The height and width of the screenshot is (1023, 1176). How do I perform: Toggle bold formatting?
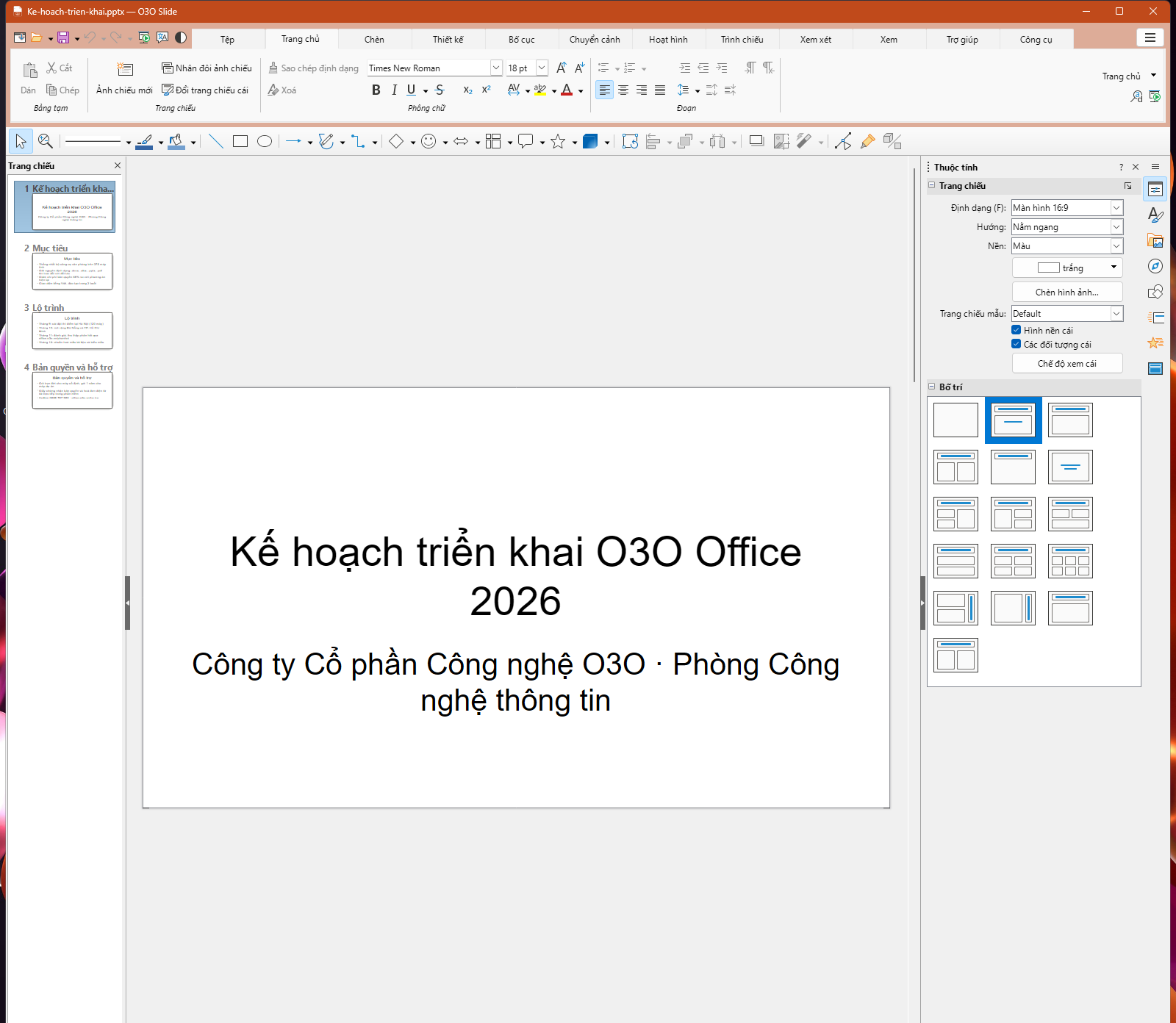point(376,90)
